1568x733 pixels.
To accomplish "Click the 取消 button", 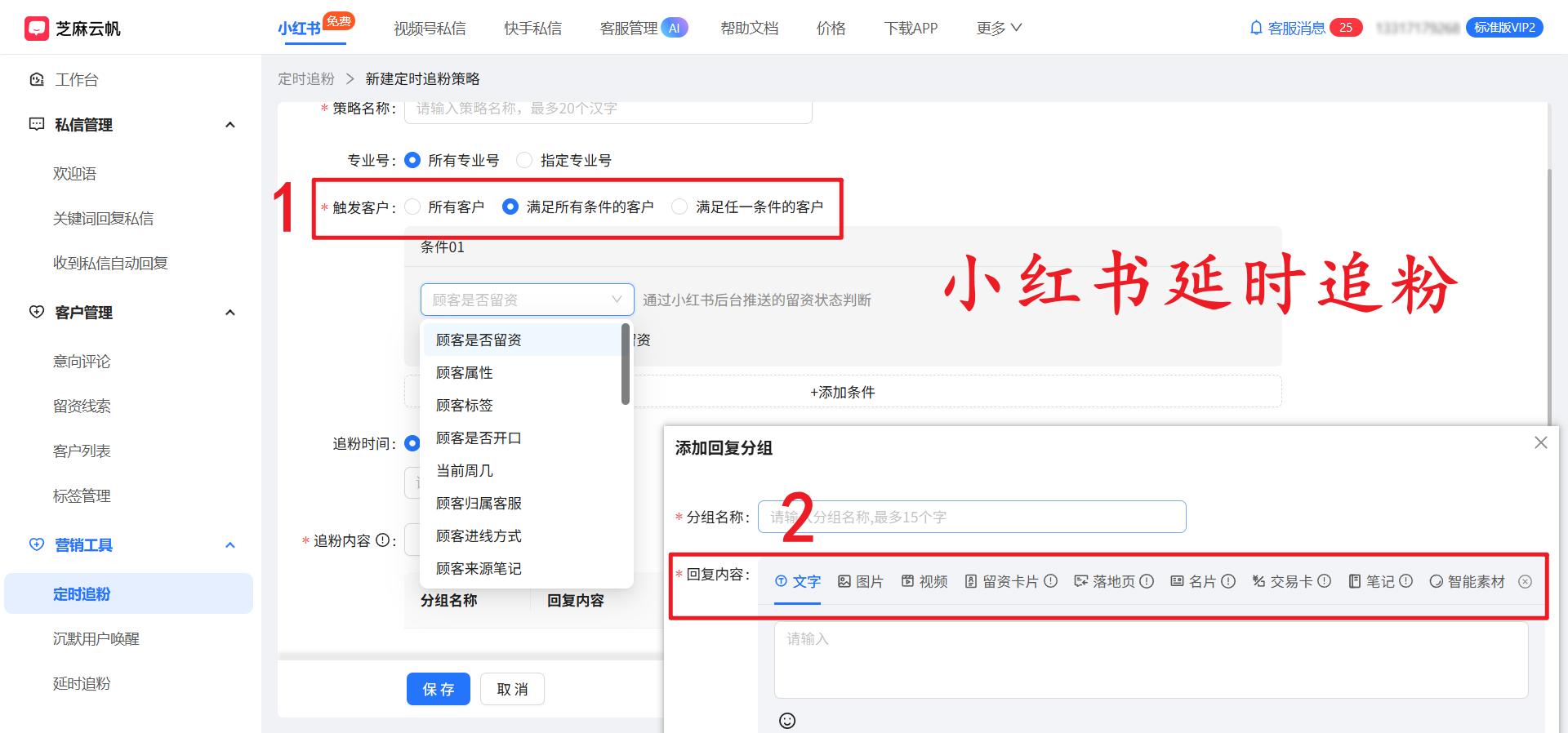I will [x=512, y=689].
